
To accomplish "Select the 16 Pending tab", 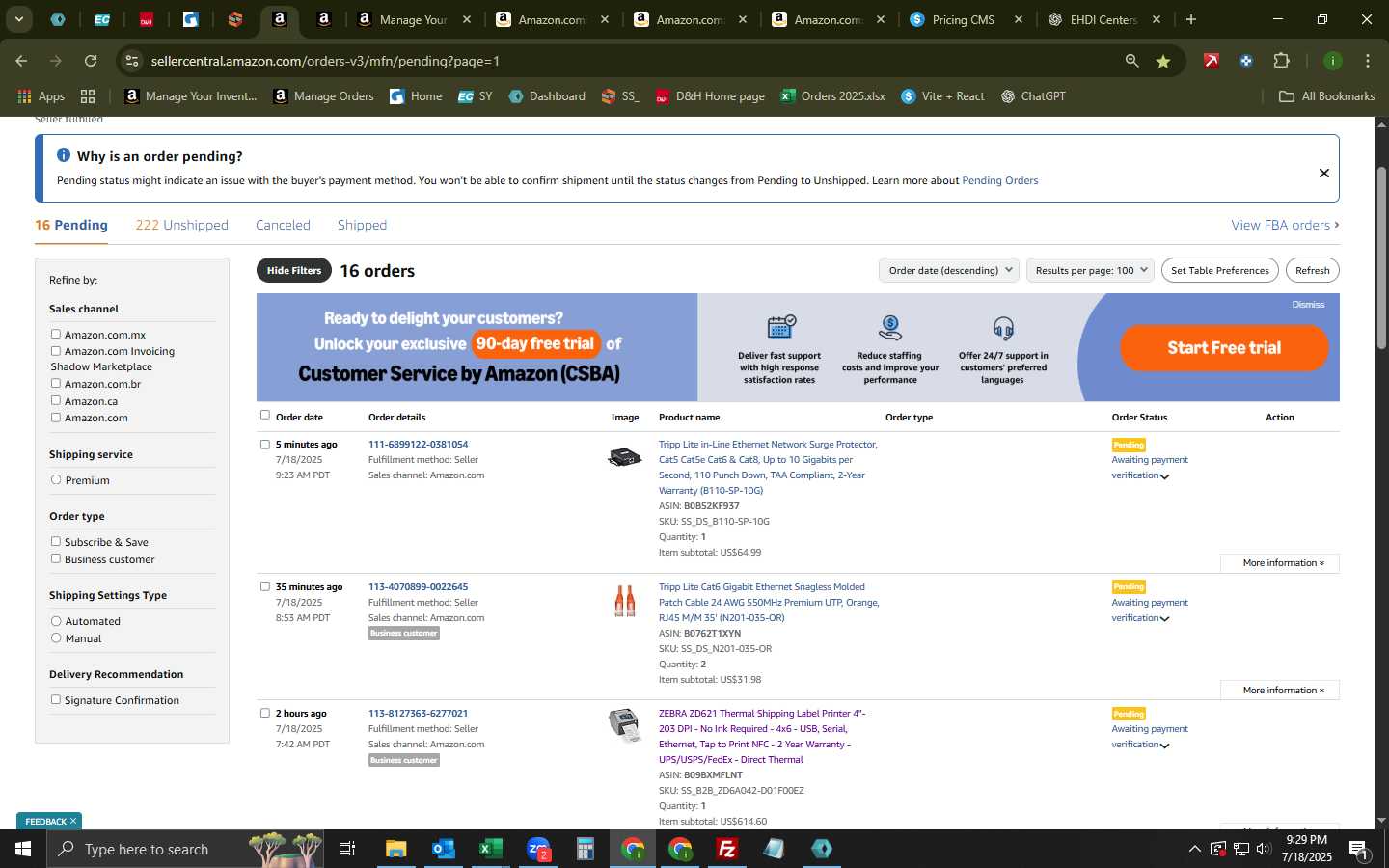I will (x=71, y=225).
